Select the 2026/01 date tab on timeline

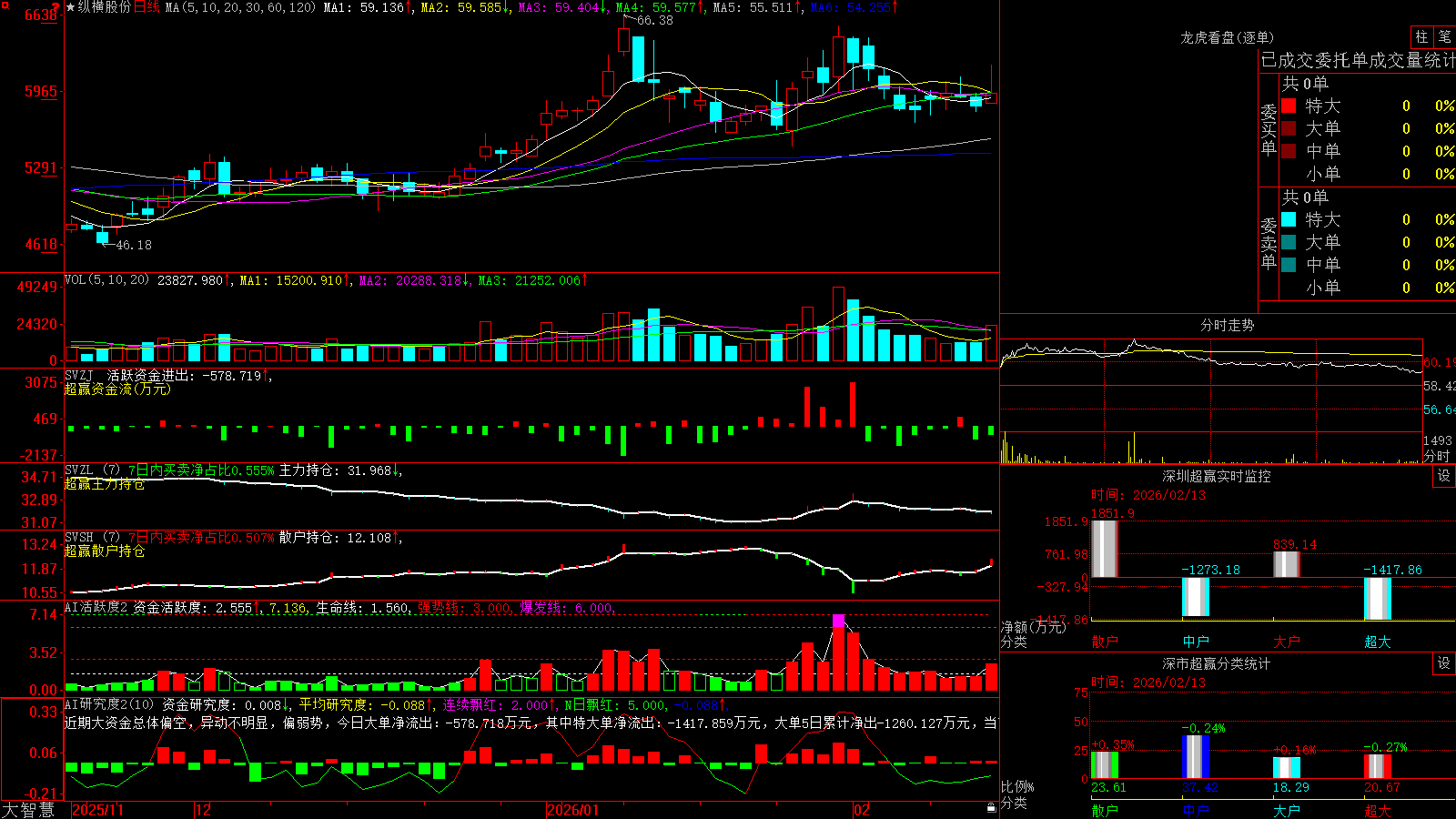pyautogui.click(x=572, y=810)
